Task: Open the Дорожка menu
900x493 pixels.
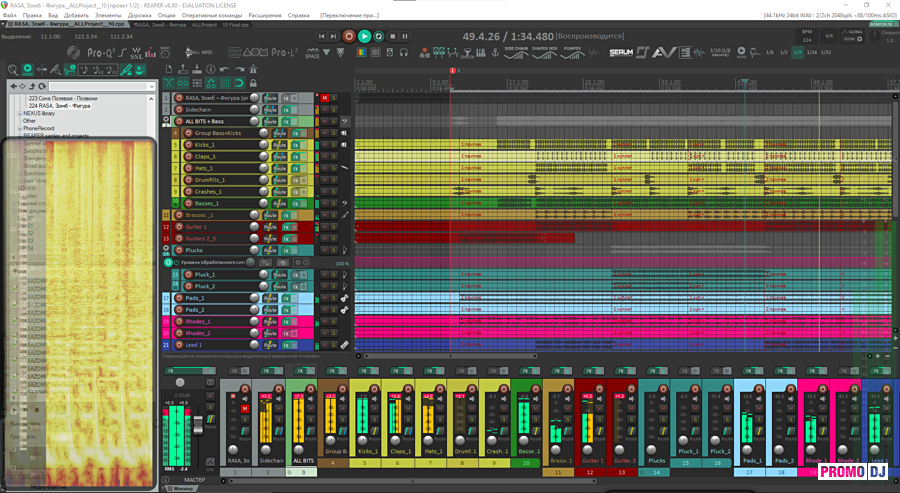Action: coord(138,16)
